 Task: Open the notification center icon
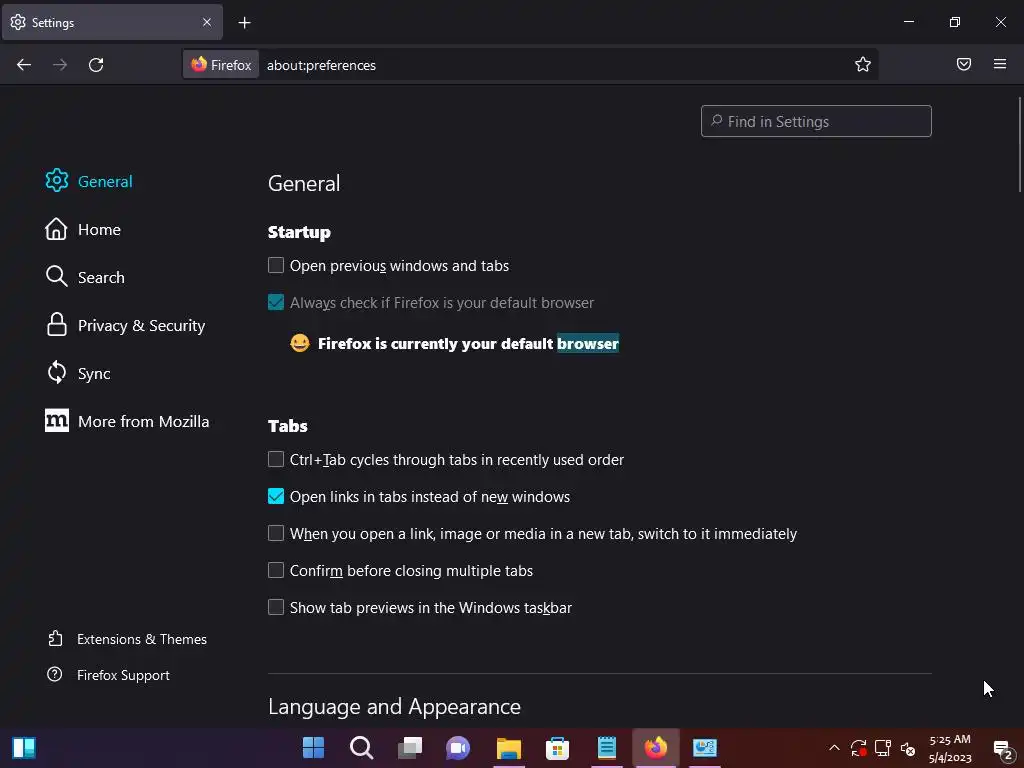(1003, 749)
